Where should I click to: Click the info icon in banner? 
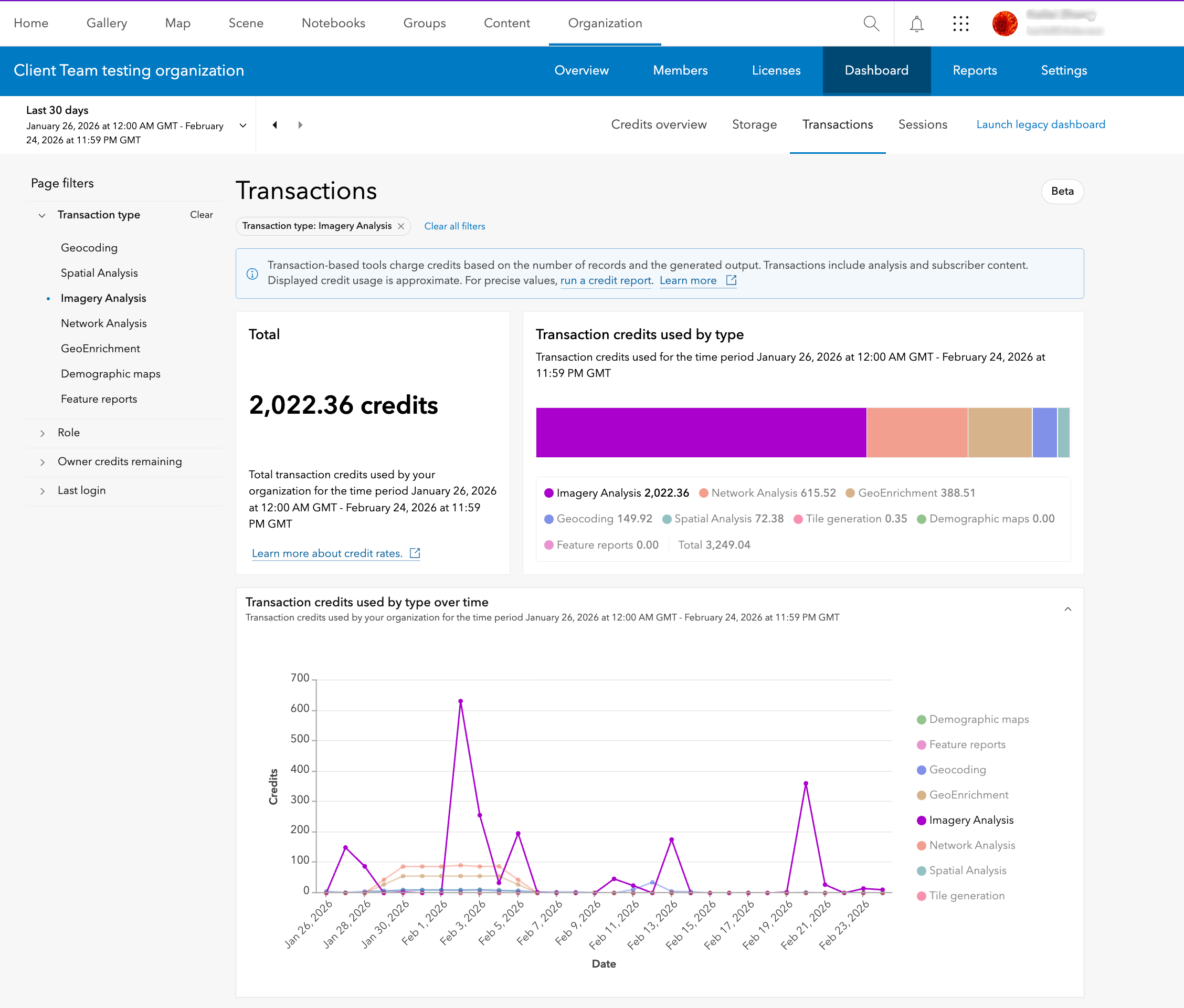tap(252, 274)
